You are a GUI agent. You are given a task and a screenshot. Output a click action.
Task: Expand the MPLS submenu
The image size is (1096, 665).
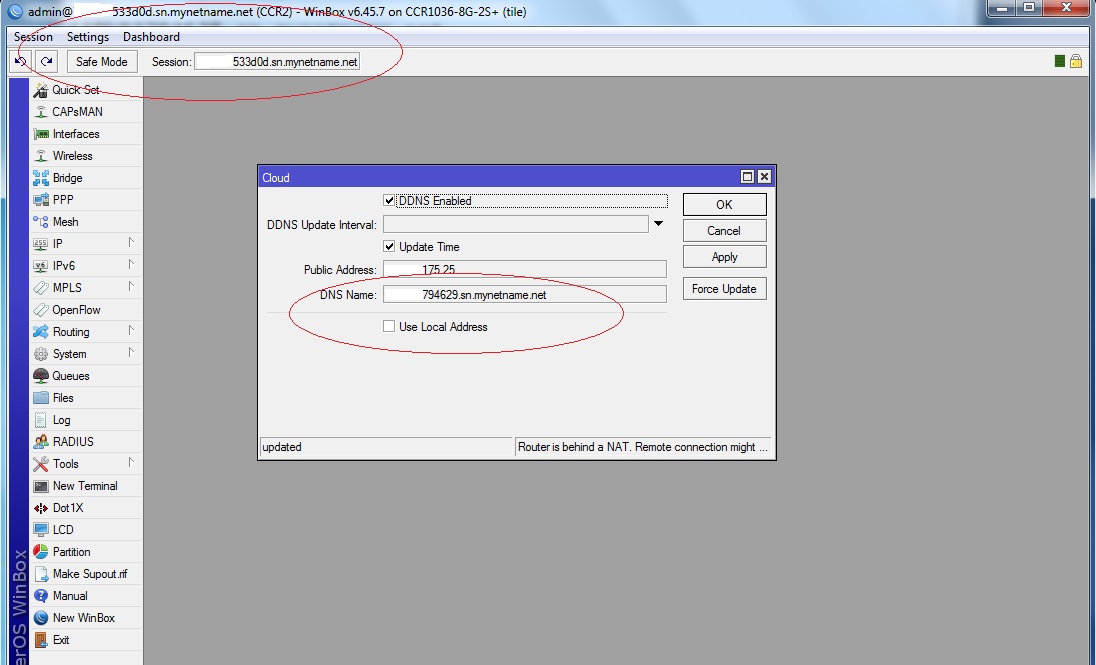pos(131,287)
